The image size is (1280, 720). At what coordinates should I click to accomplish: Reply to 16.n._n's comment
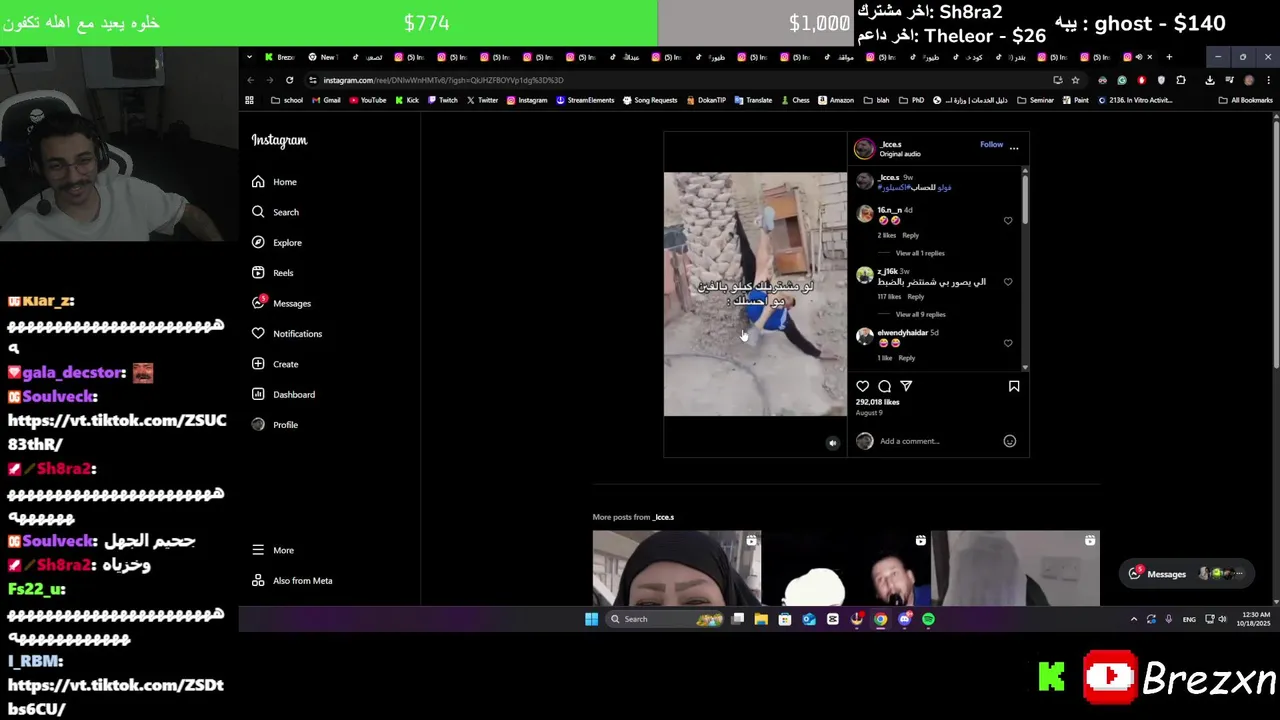[910, 235]
